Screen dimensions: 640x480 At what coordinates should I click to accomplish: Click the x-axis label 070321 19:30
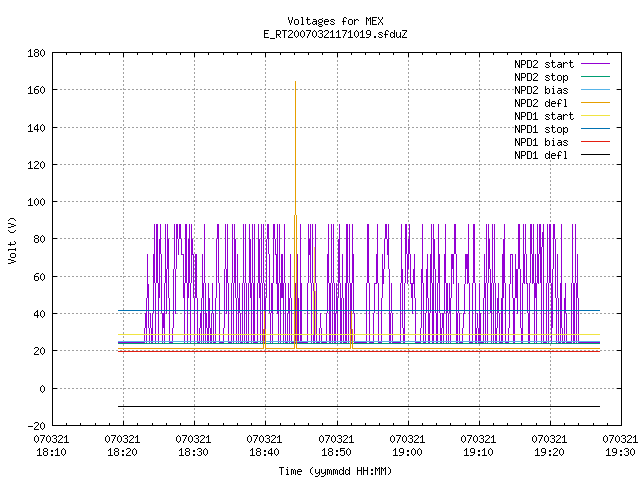point(620,446)
